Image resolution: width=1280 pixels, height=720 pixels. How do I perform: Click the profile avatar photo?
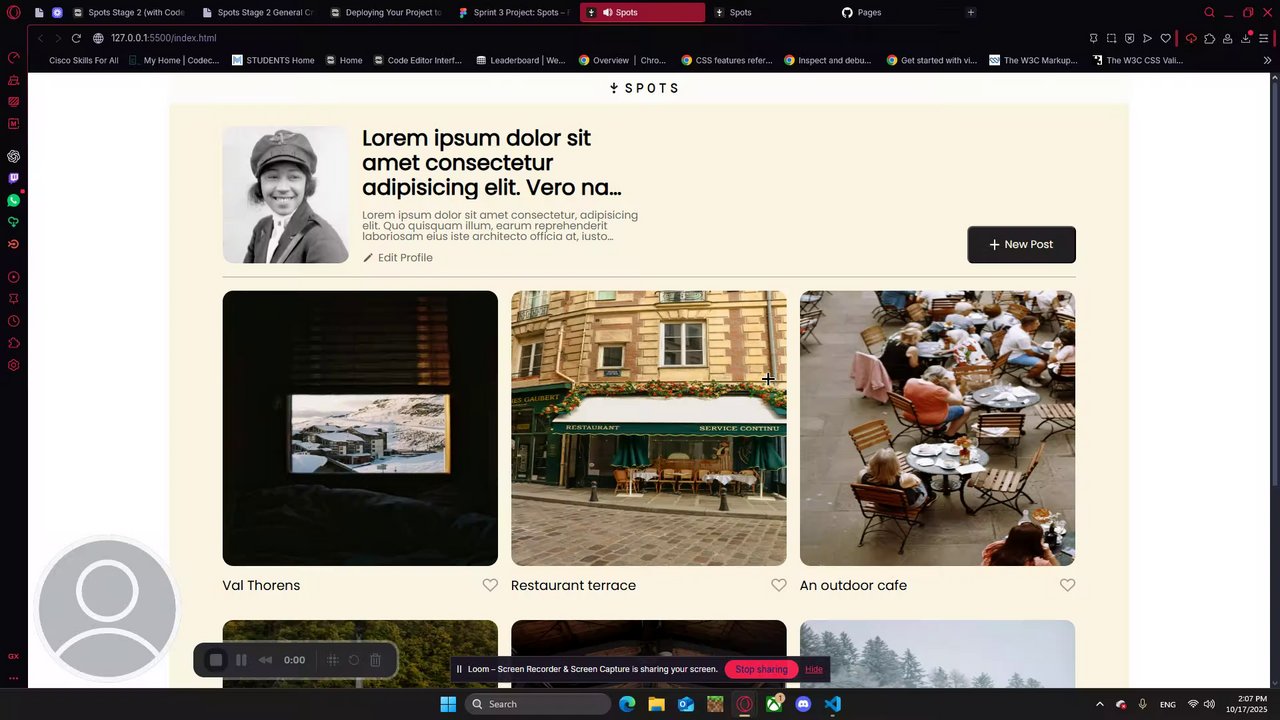286,194
